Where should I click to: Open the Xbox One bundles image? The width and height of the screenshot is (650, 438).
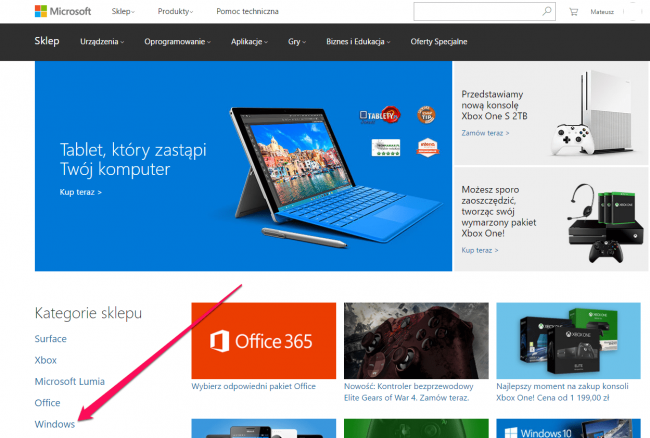pos(568,341)
